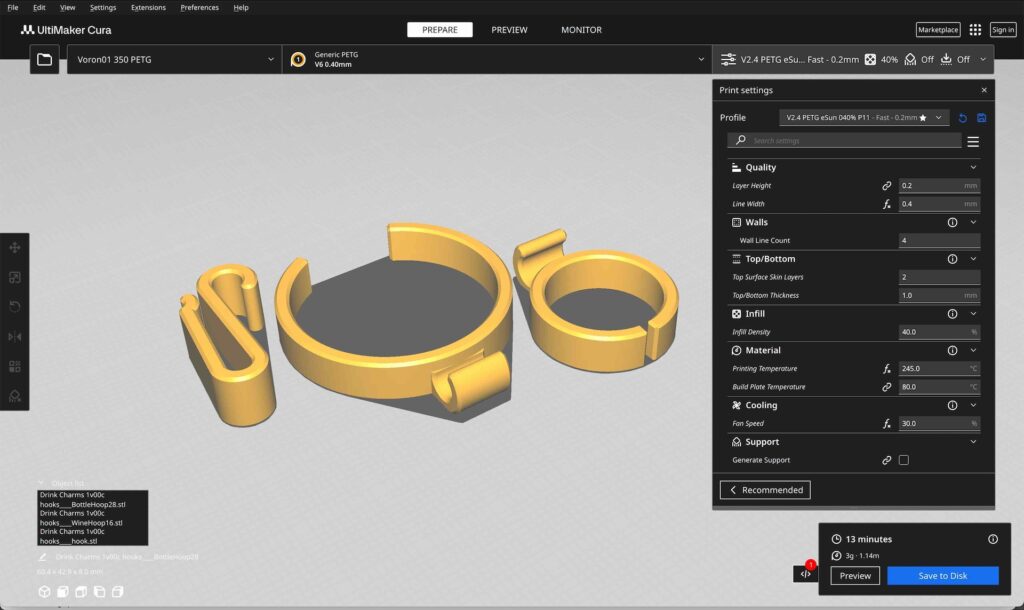The image size is (1024, 610).
Task: Select the Mirror tool in left toolbar
Action: (x=14, y=336)
